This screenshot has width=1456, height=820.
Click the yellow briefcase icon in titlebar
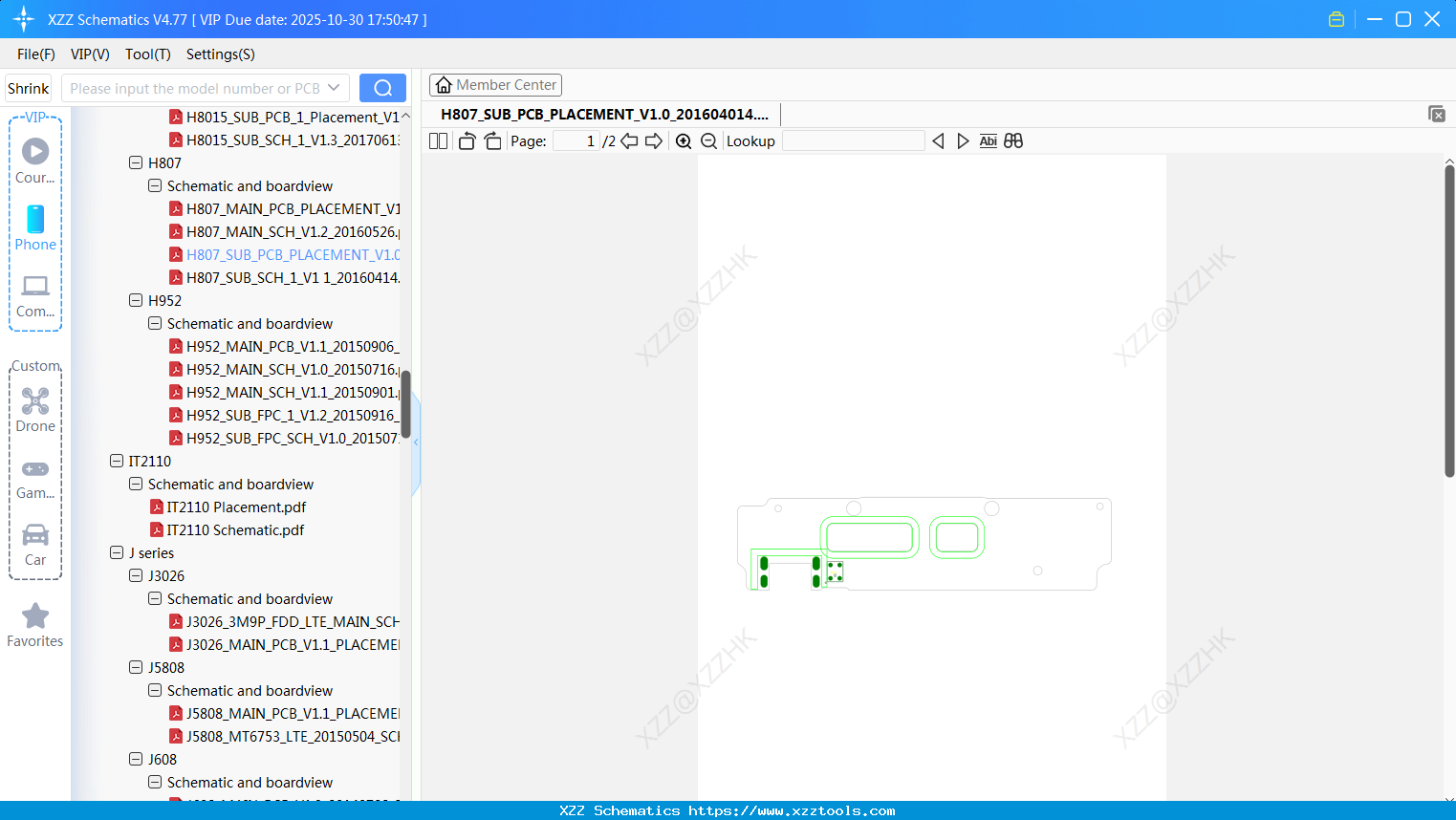(1336, 18)
